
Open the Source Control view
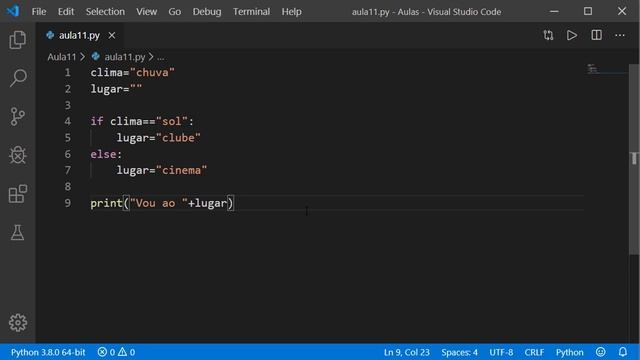coord(18,116)
